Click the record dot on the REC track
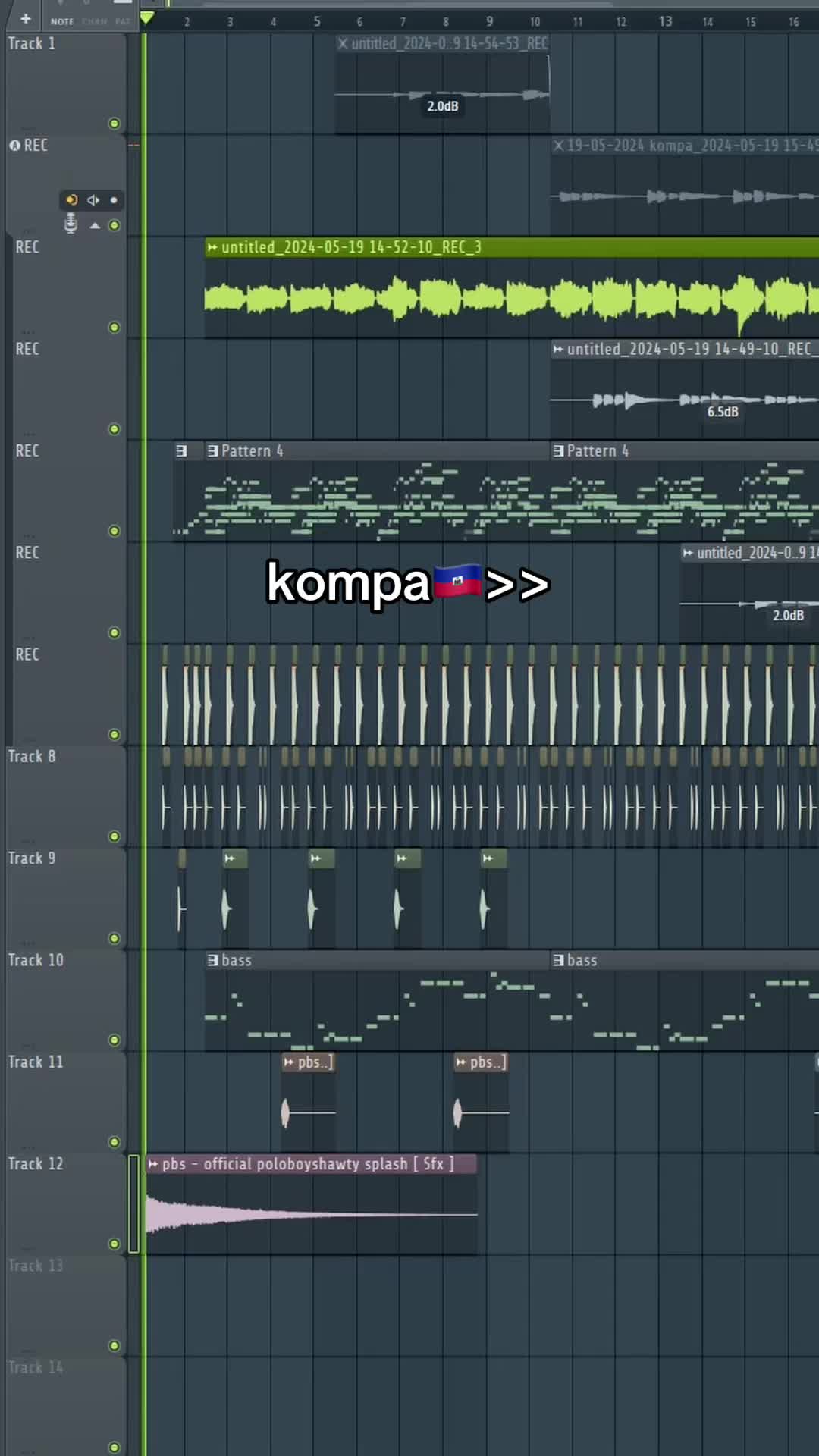 click(x=114, y=200)
